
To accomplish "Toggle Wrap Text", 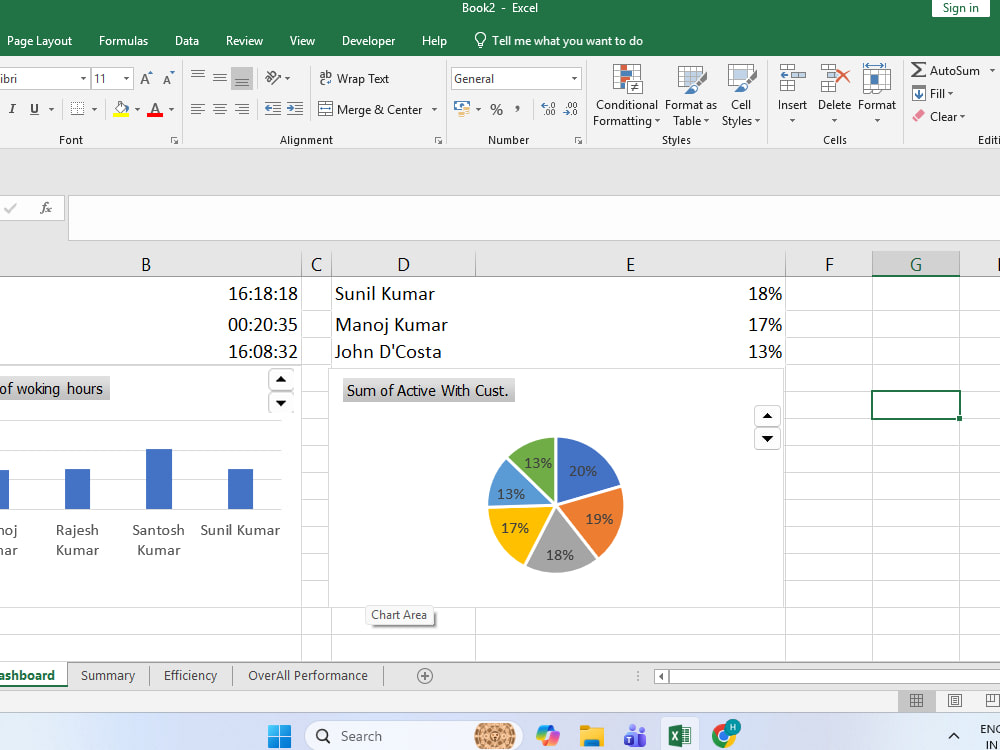I will click(354, 78).
